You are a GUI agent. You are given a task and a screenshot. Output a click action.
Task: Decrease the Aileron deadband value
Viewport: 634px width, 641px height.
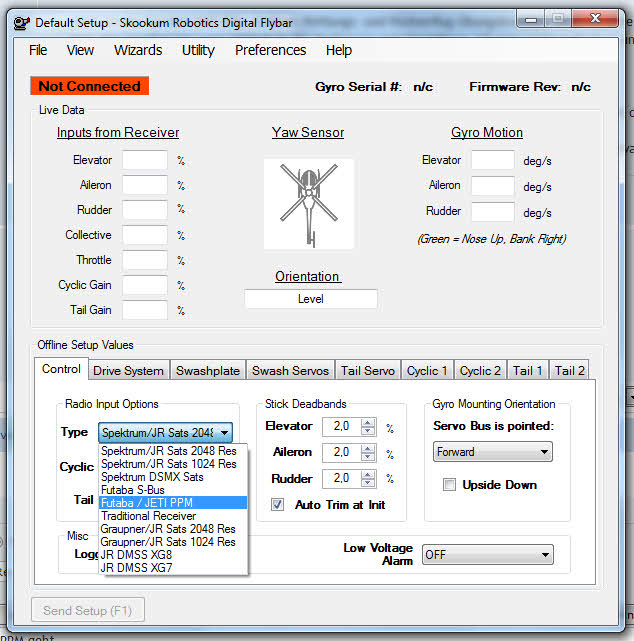point(368,457)
